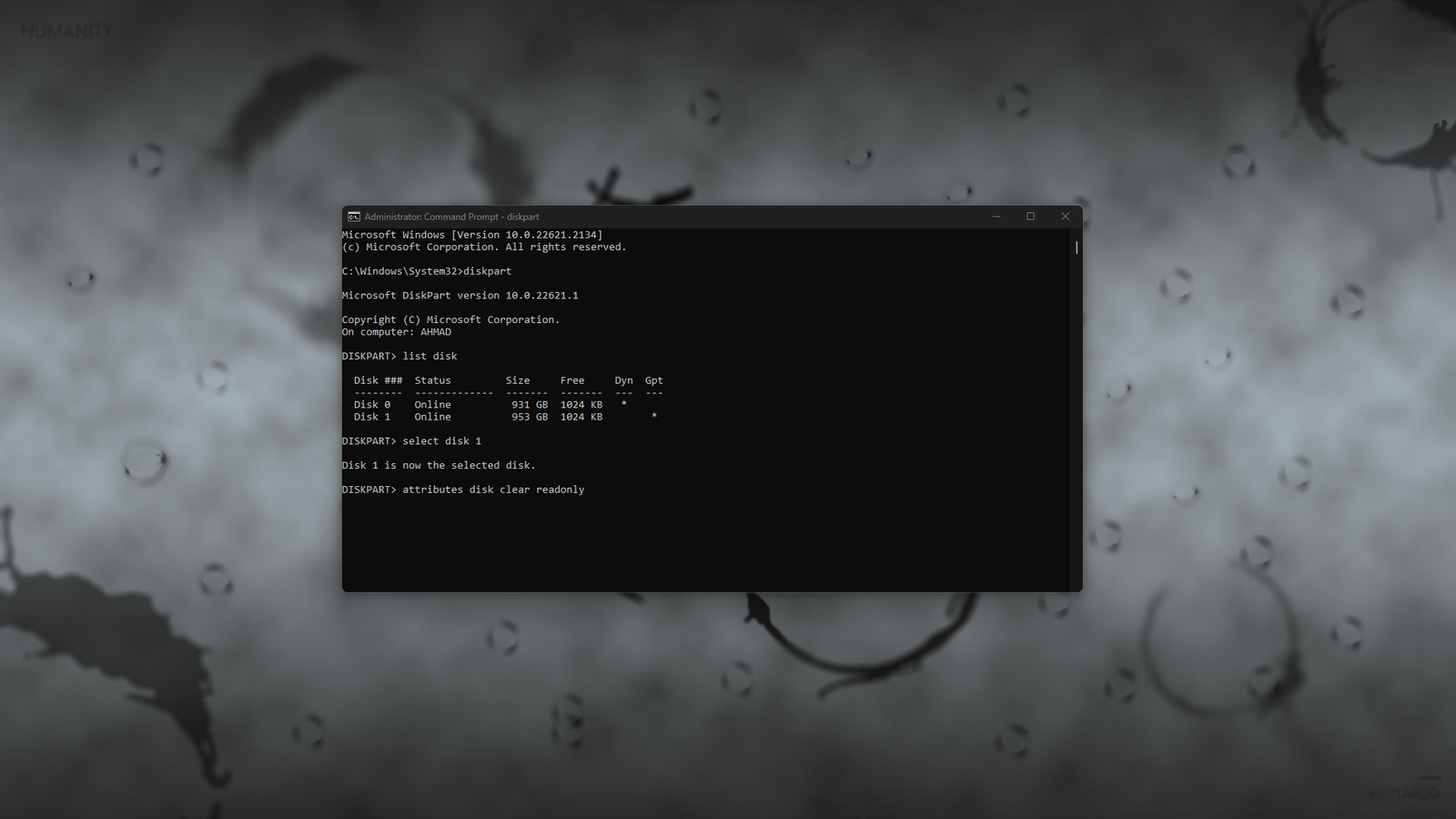The width and height of the screenshot is (1456, 819).
Task: Click the 'select disk 1' command line
Action: [x=441, y=440]
